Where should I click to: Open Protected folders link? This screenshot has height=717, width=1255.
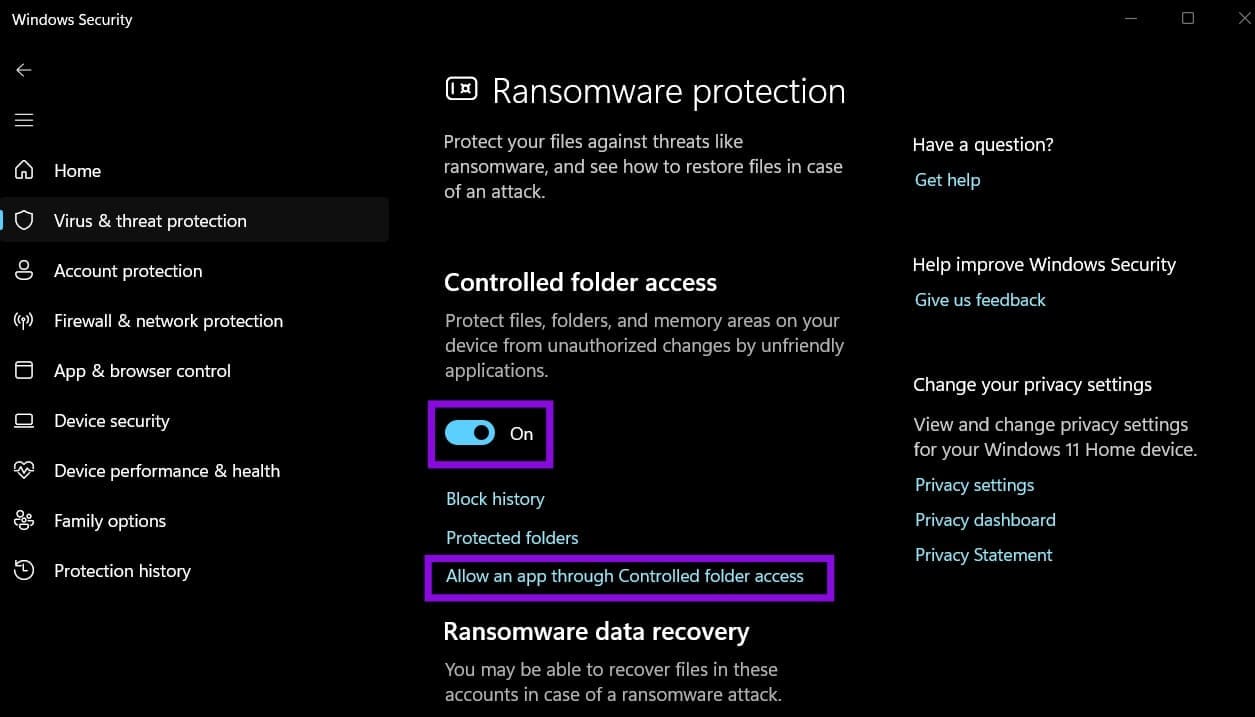click(512, 537)
